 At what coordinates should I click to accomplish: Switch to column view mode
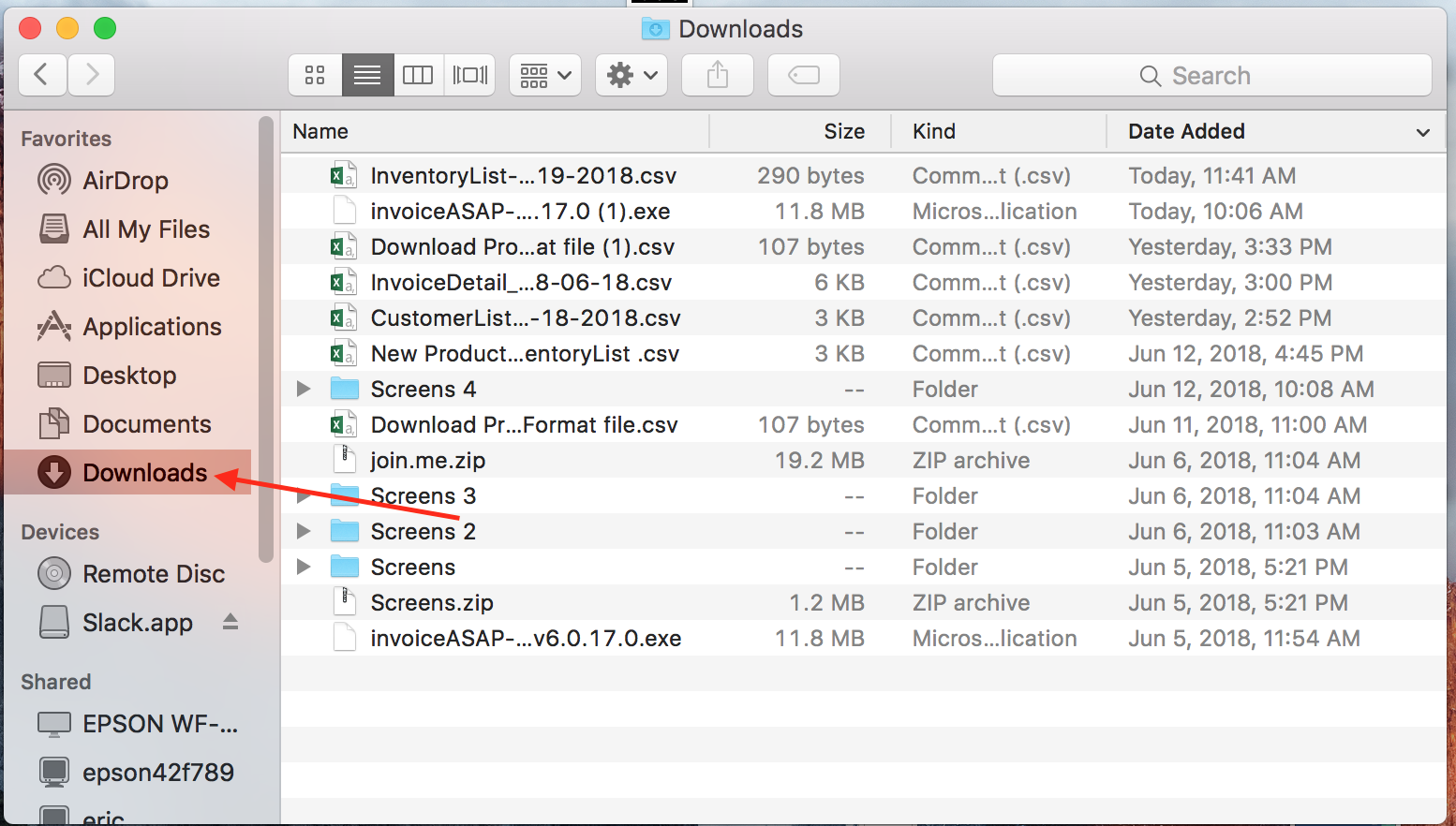pos(418,75)
